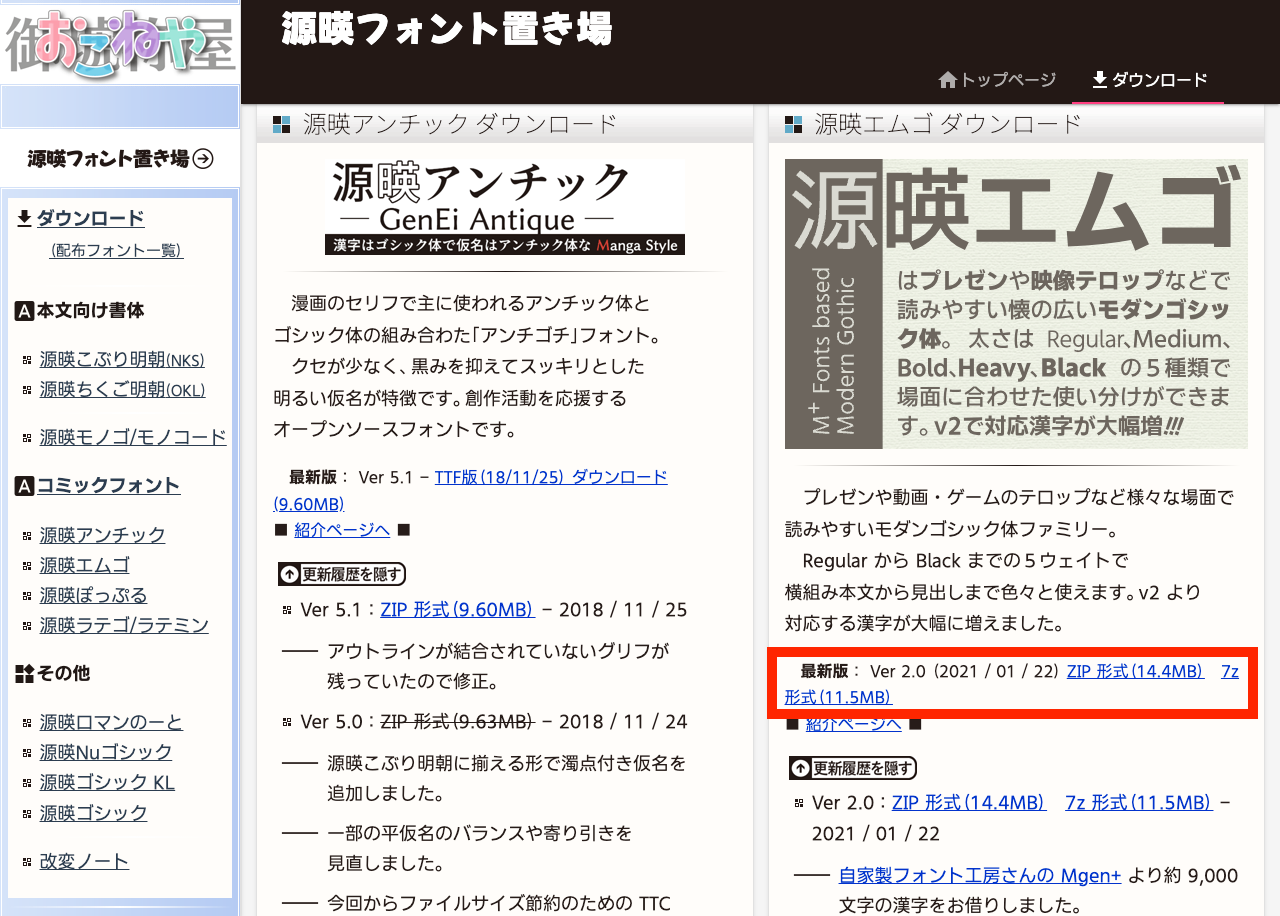Click the 源暎フォント置き場 sidebar heading link
This screenshot has height=916, width=1280.
click(120, 158)
